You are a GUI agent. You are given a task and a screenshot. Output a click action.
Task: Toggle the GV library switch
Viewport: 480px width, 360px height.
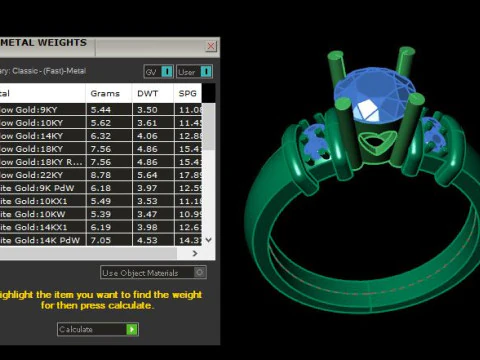tap(158, 72)
